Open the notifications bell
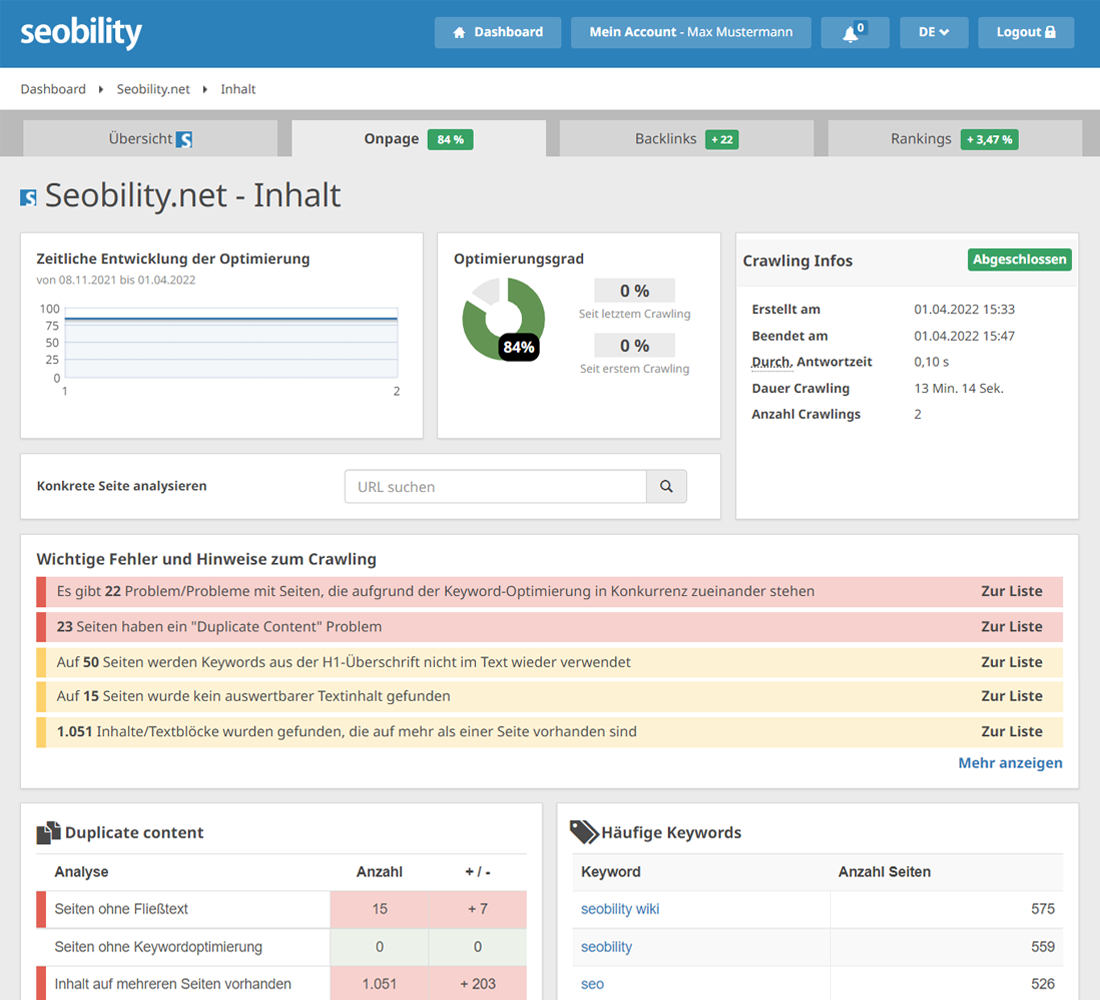The image size is (1100, 1000). (855, 32)
